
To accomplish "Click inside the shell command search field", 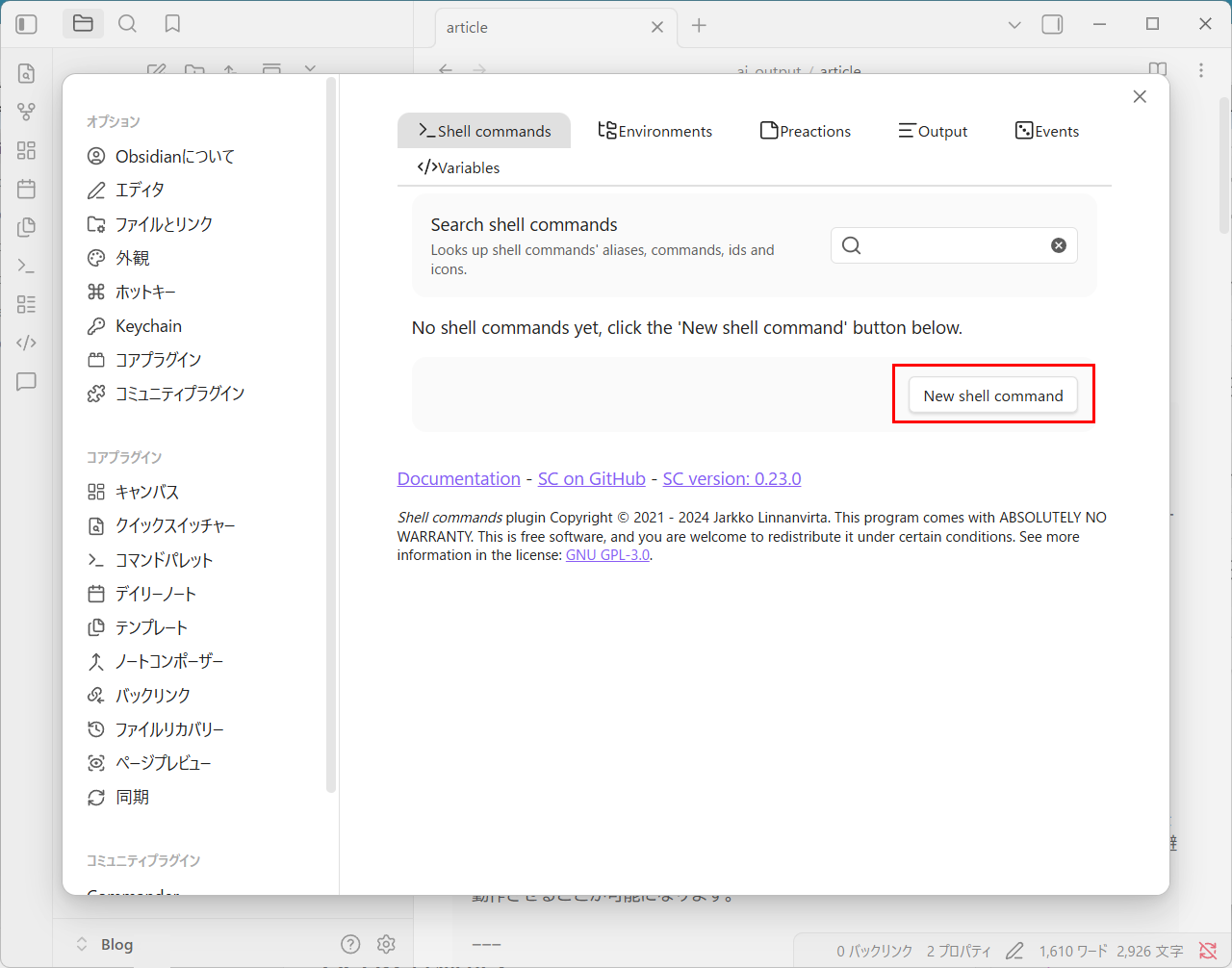I will click(953, 244).
